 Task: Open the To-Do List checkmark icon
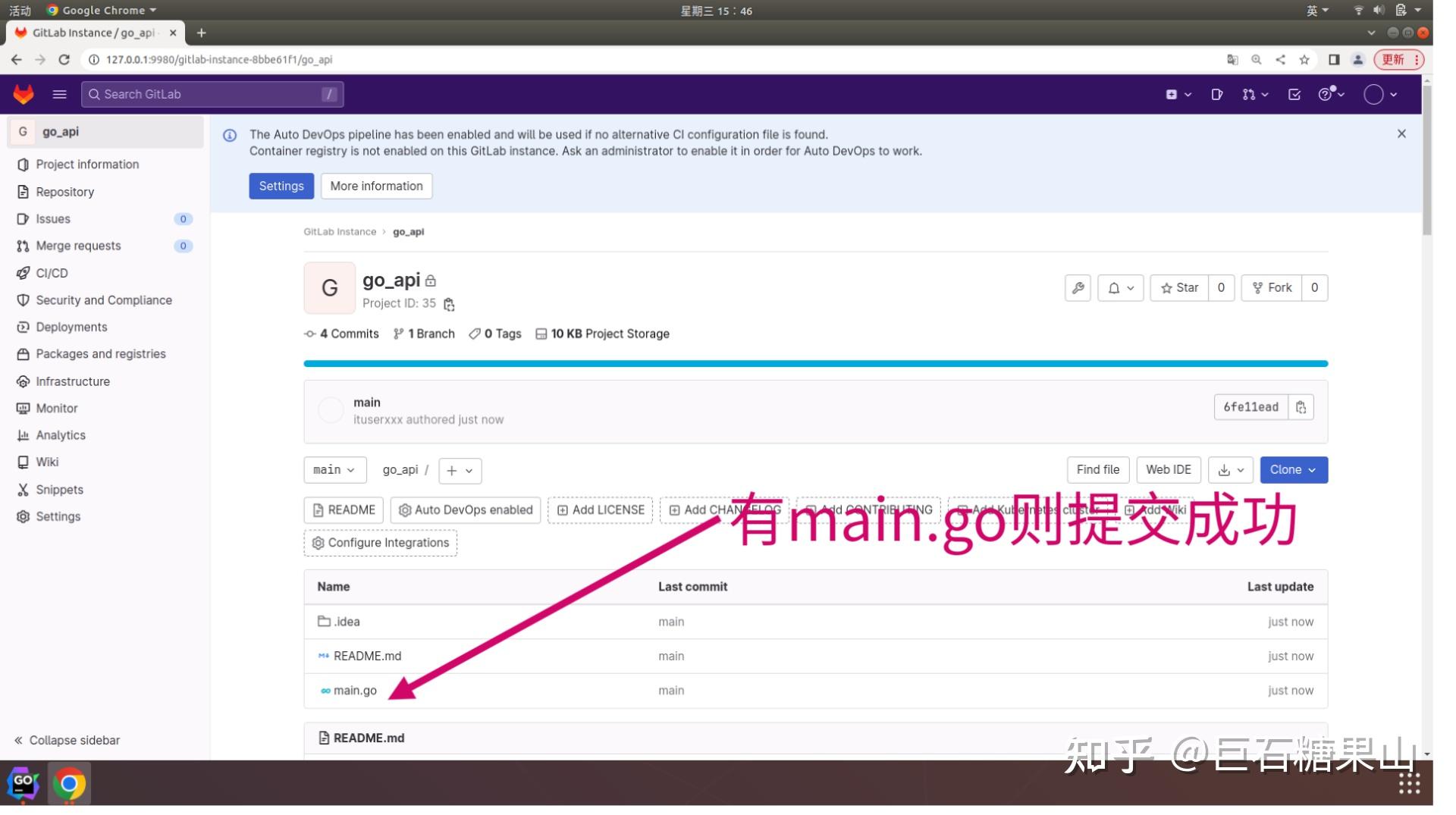pos(1294,94)
